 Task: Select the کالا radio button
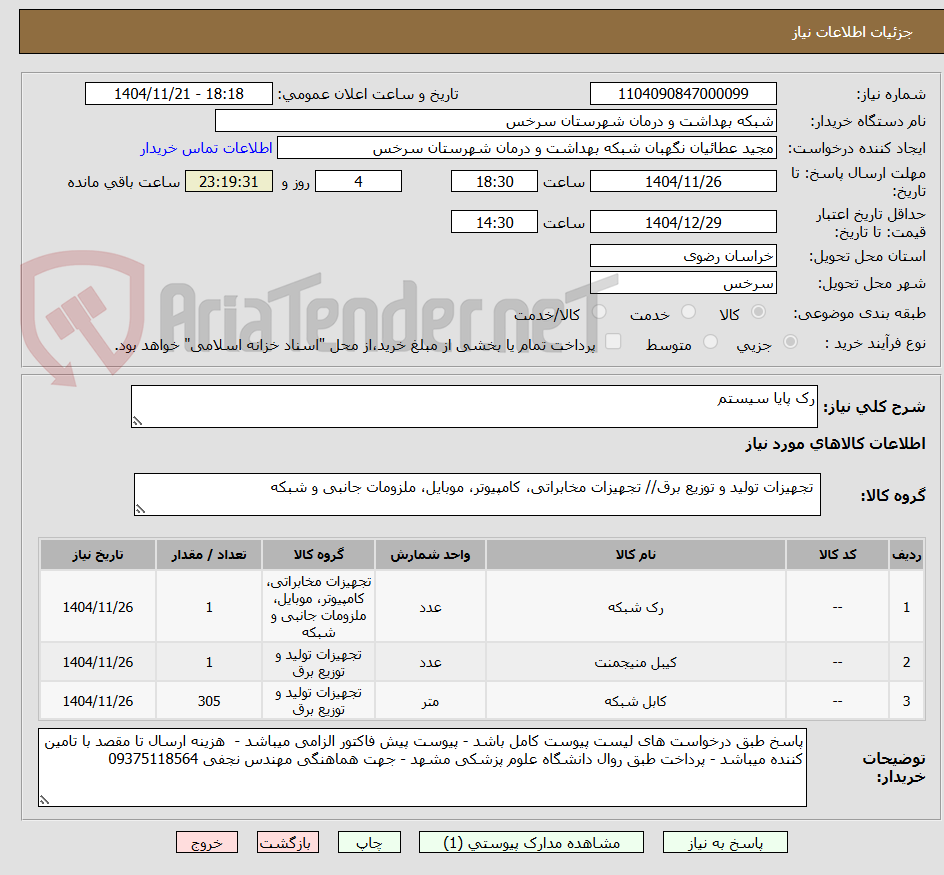tap(759, 312)
